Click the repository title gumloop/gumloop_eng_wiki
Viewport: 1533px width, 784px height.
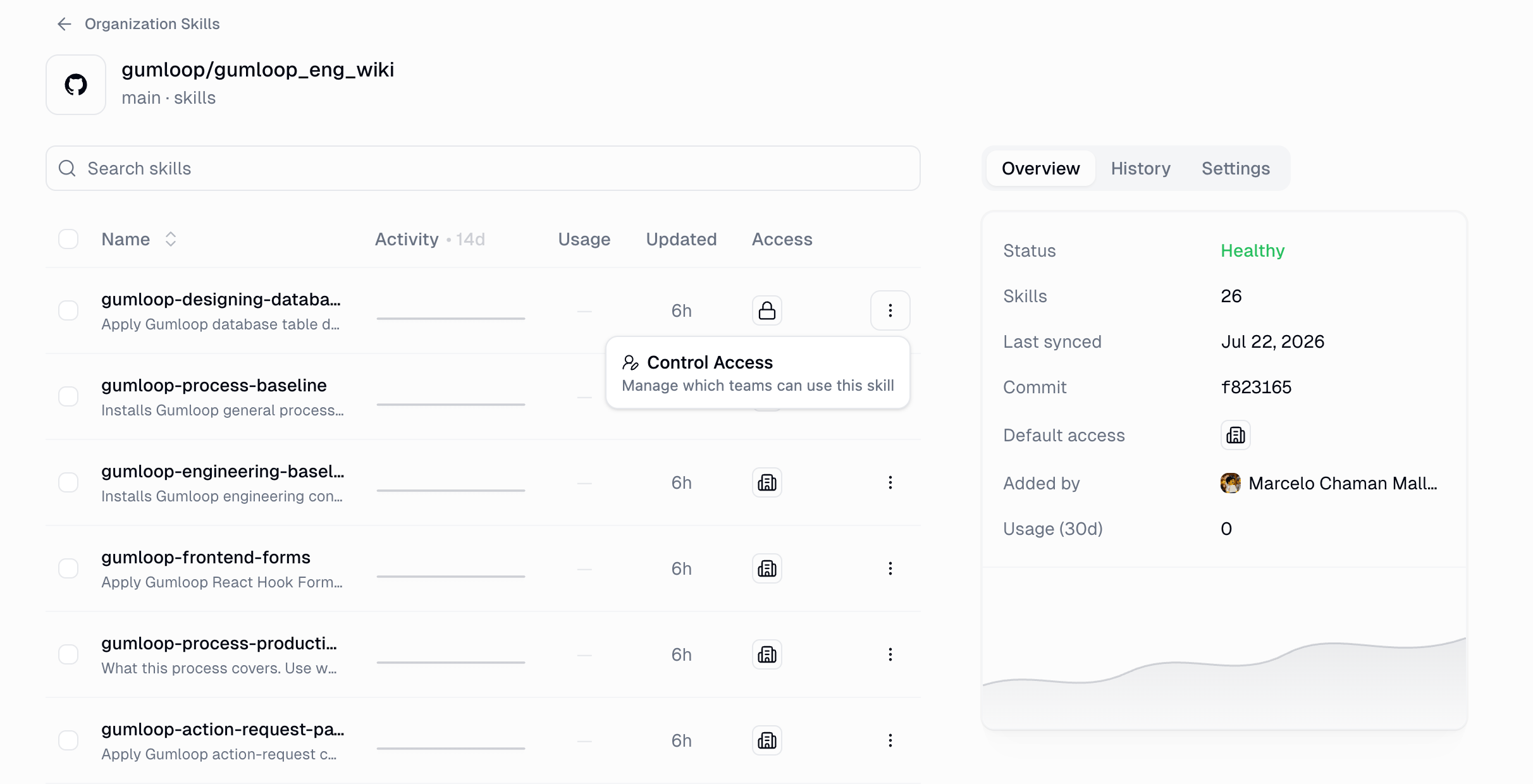pos(257,70)
